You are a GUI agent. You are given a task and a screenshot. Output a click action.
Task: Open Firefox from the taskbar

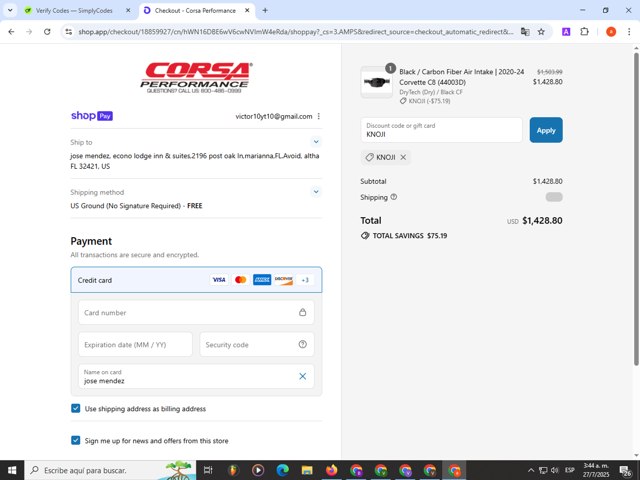331,470
